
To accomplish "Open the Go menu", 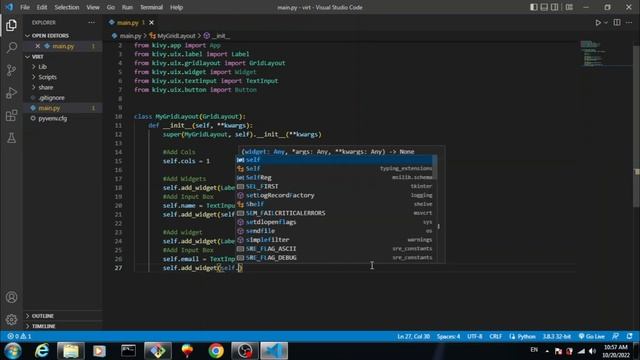I will pyautogui.click(x=111, y=7).
